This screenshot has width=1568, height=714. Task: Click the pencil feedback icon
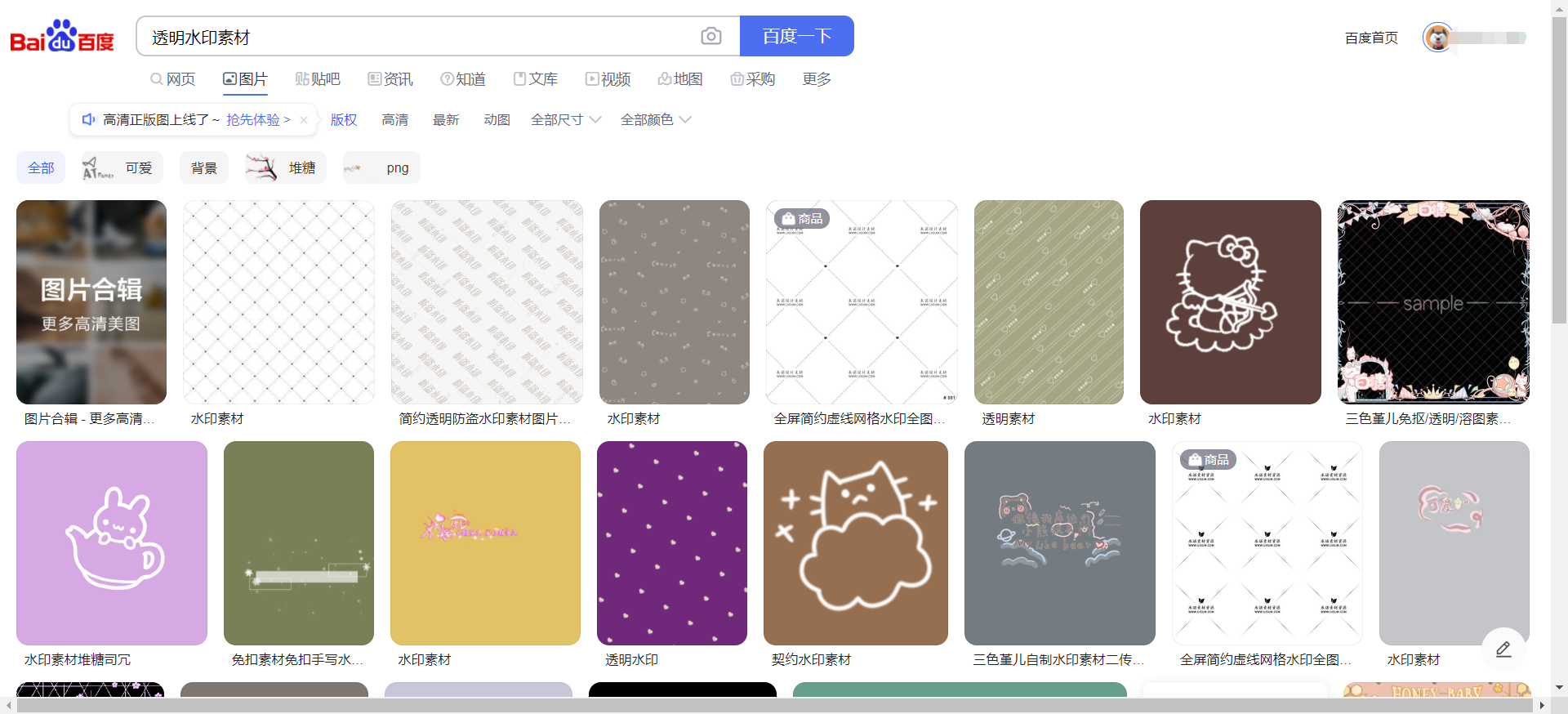pyautogui.click(x=1503, y=649)
